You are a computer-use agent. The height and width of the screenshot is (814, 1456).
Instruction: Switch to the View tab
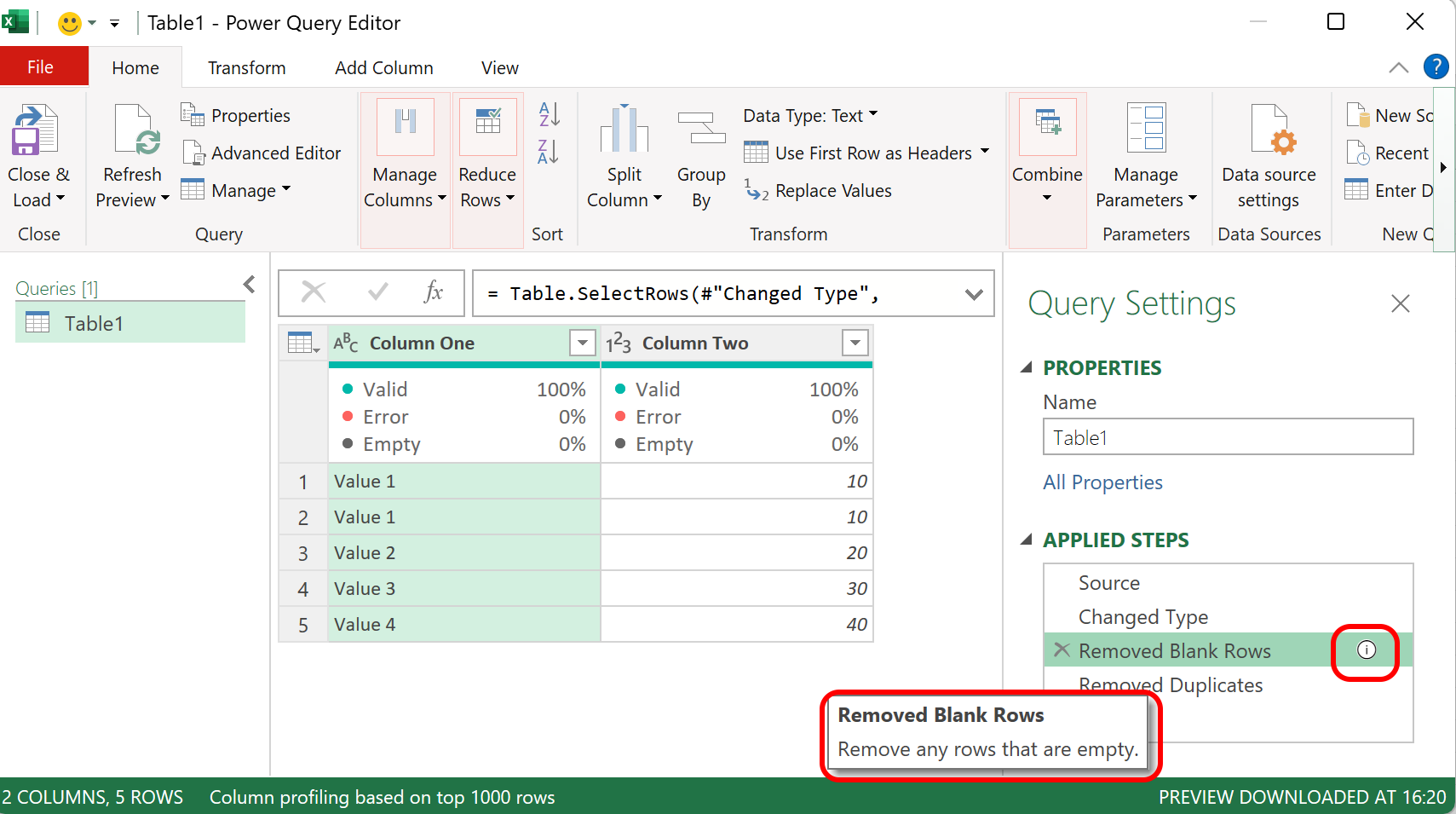(500, 68)
